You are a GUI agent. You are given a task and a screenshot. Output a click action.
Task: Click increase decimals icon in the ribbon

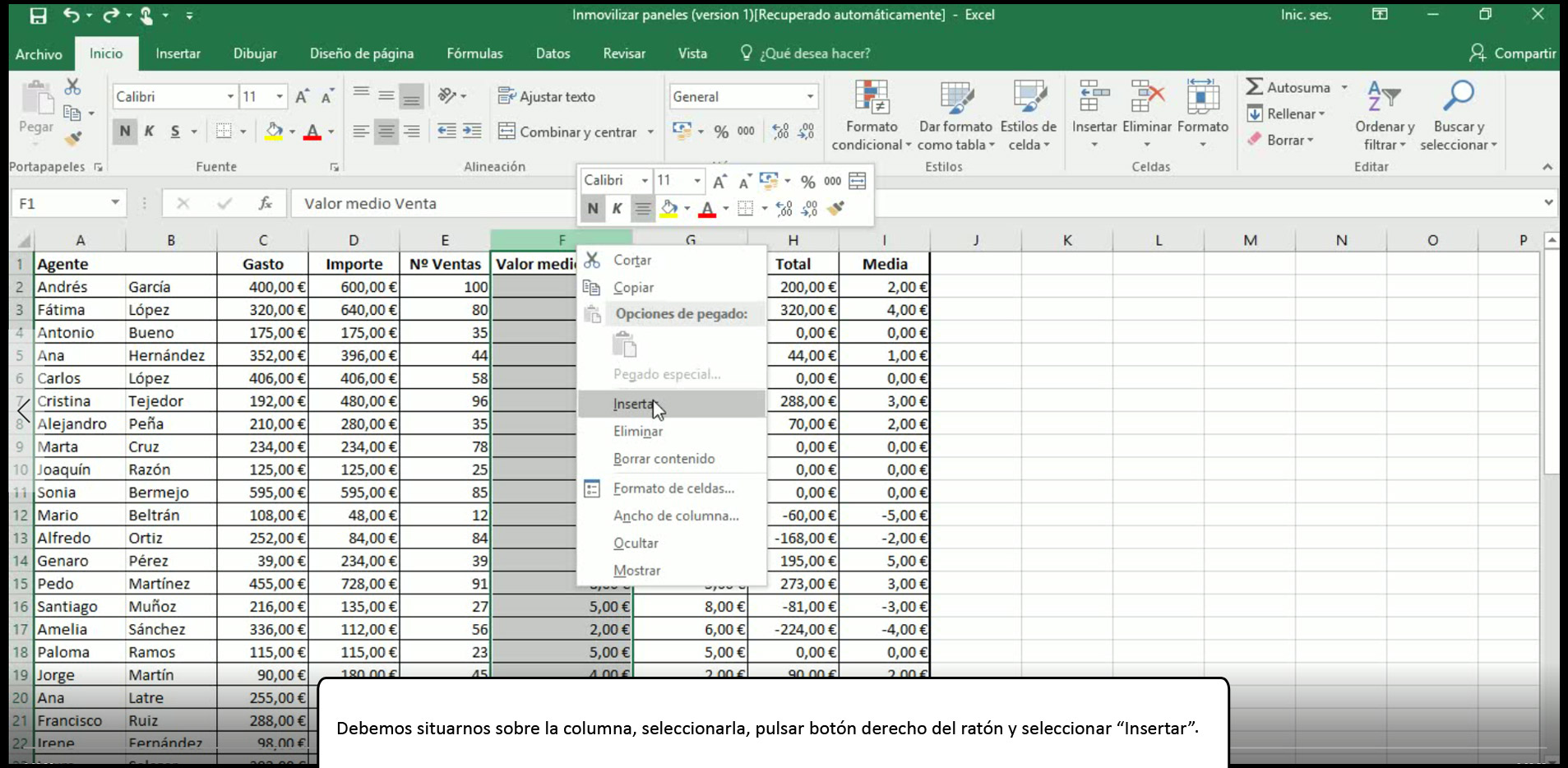[780, 132]
